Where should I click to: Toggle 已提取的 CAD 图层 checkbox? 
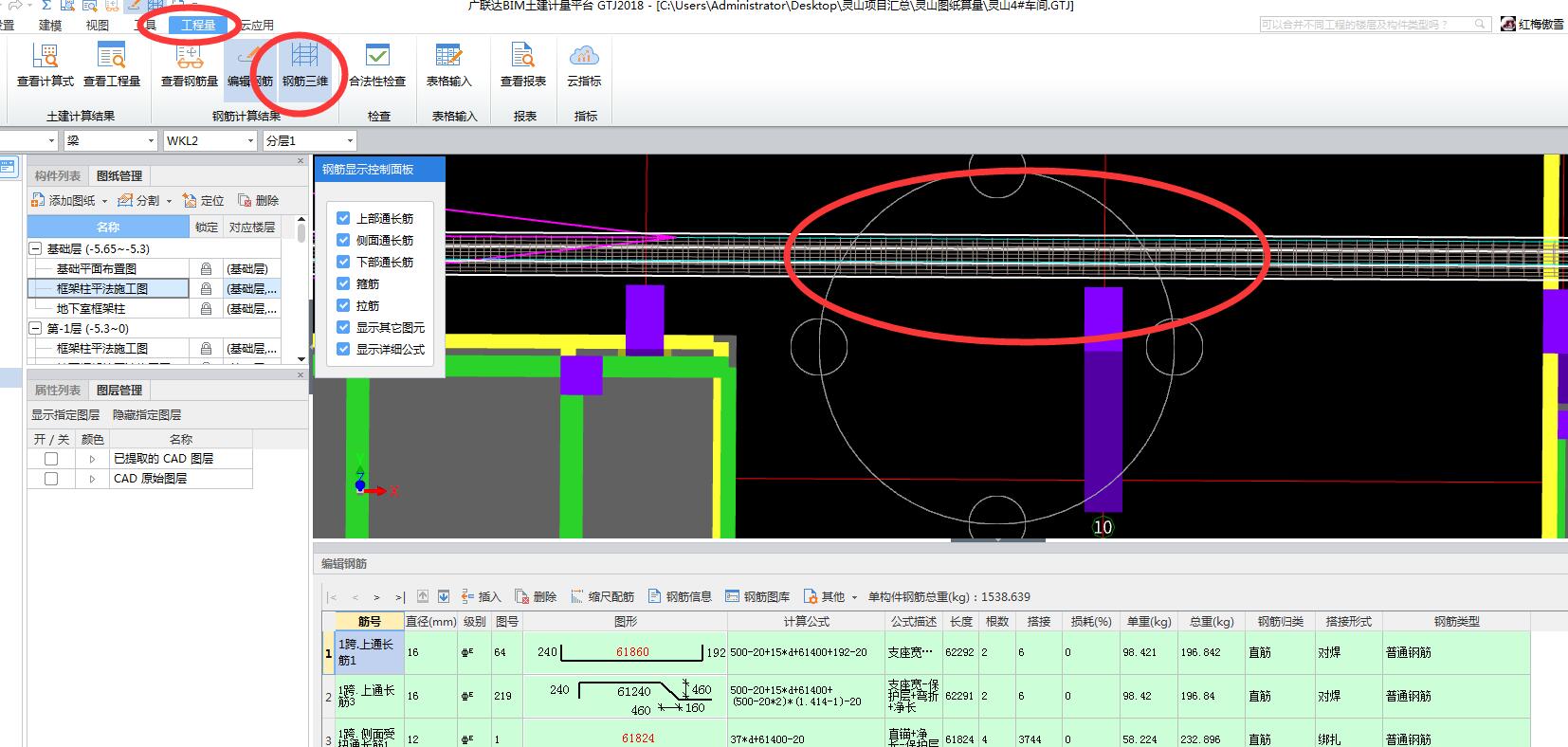coord(51,459)
